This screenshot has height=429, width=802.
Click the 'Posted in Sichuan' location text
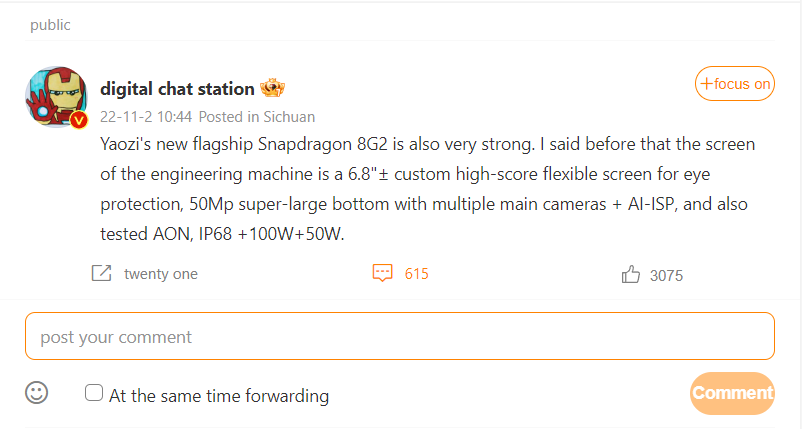pos(257,116)
